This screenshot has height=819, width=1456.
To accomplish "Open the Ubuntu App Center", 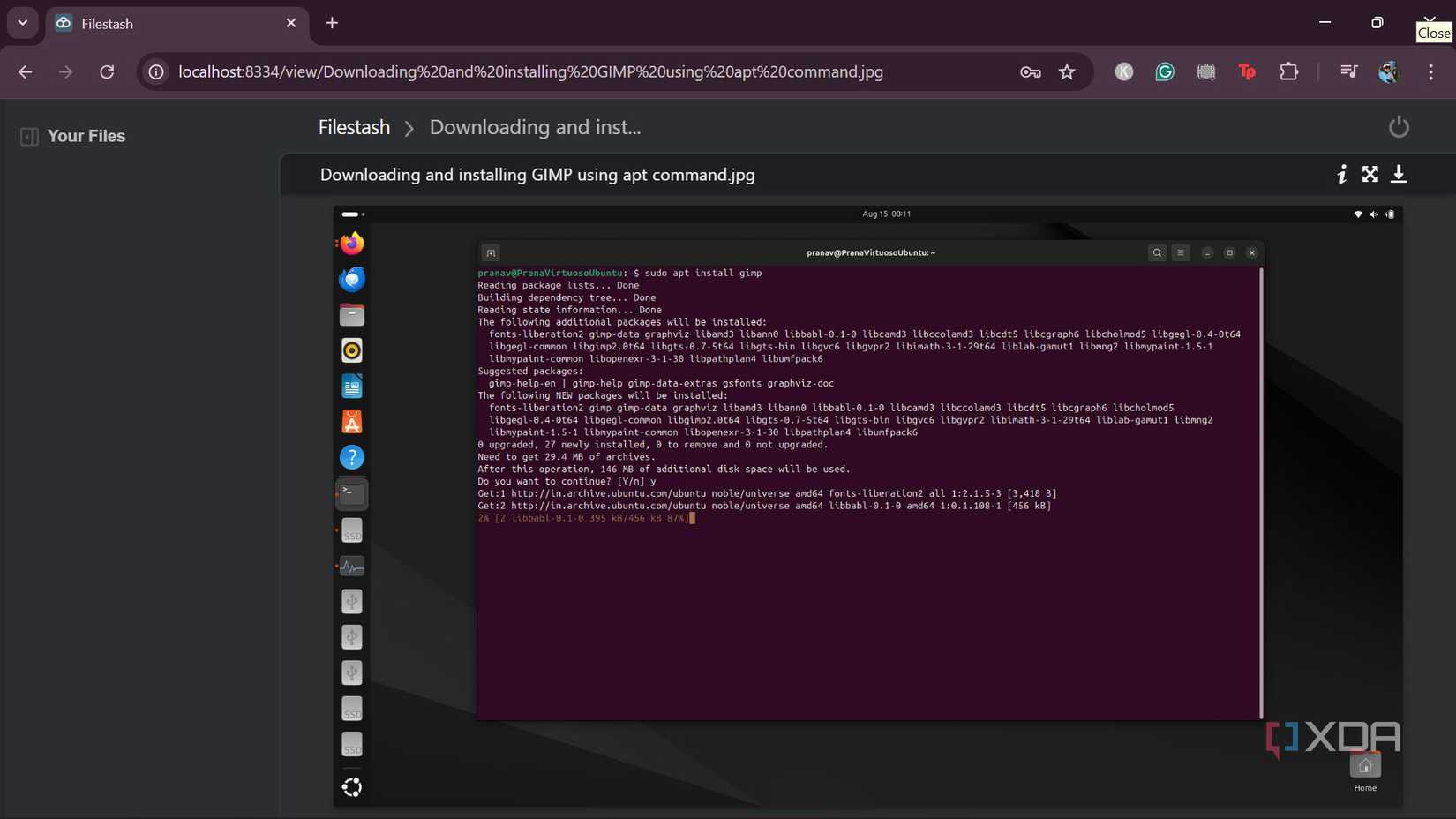I will (352, 422).
